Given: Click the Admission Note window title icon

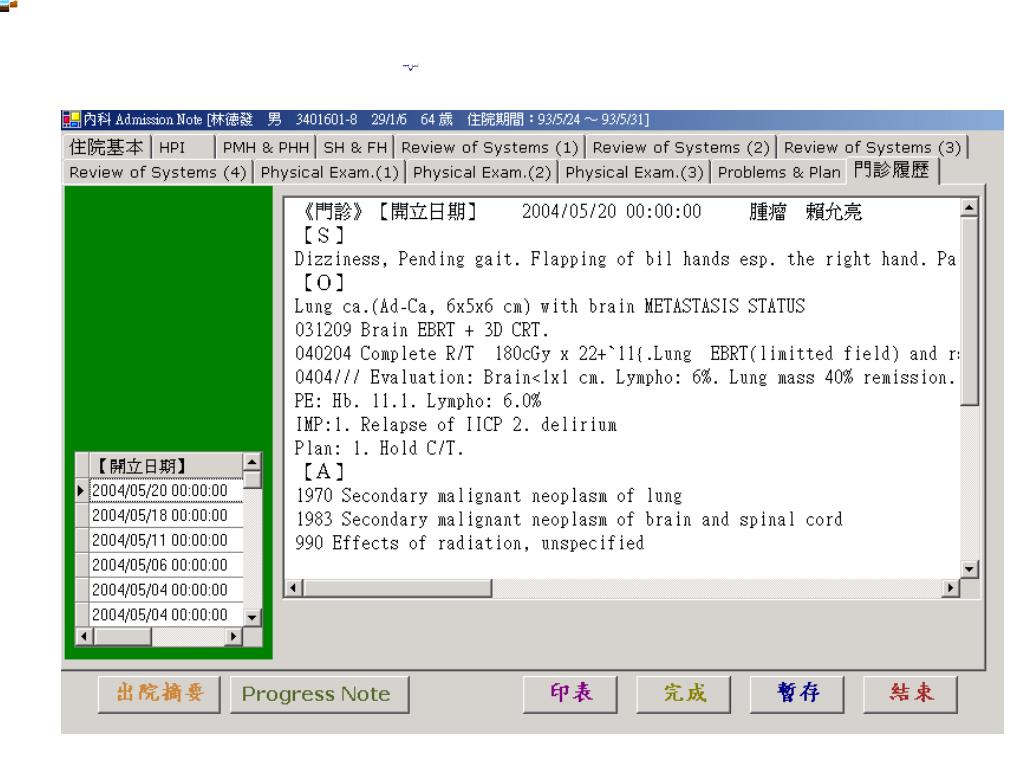Looking at the screenshot, I should coord(71,120).
